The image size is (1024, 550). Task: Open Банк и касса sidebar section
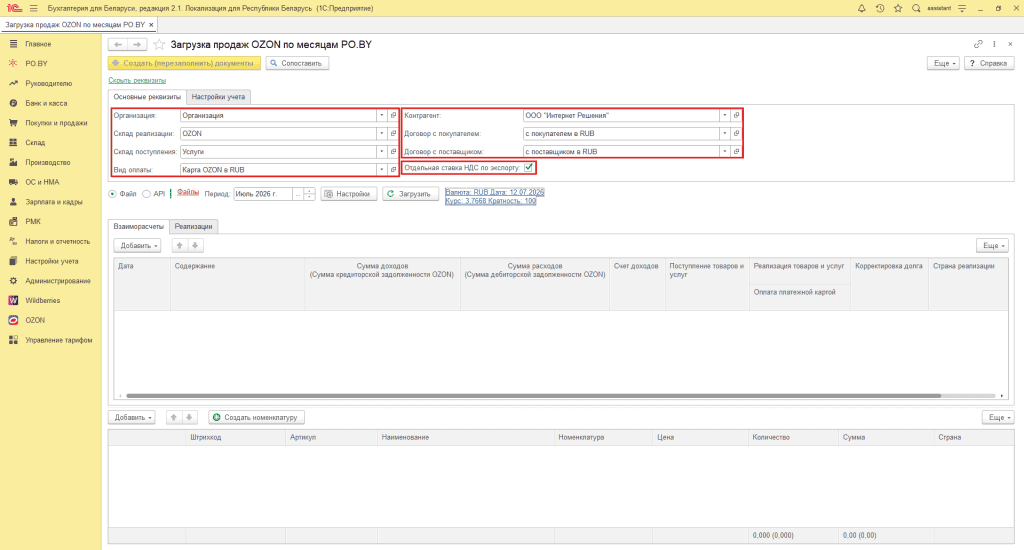click(x=46, y=103)
